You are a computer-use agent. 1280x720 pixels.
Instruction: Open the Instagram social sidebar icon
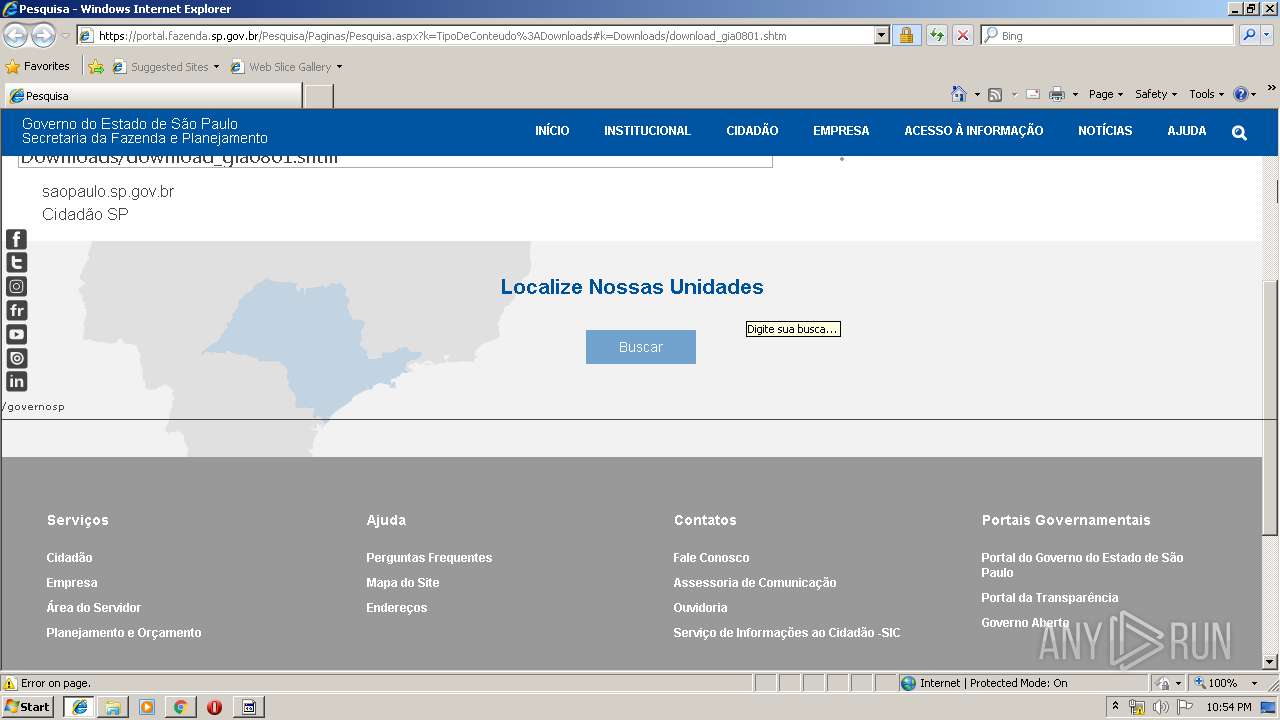(x=16, y=286)
